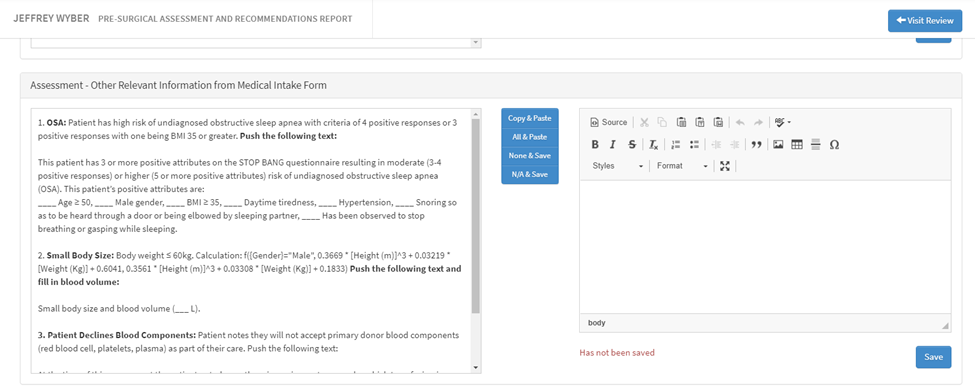Go back via Visit Review button
This screenshot has width=975, height=390.
tap(925, 21)
